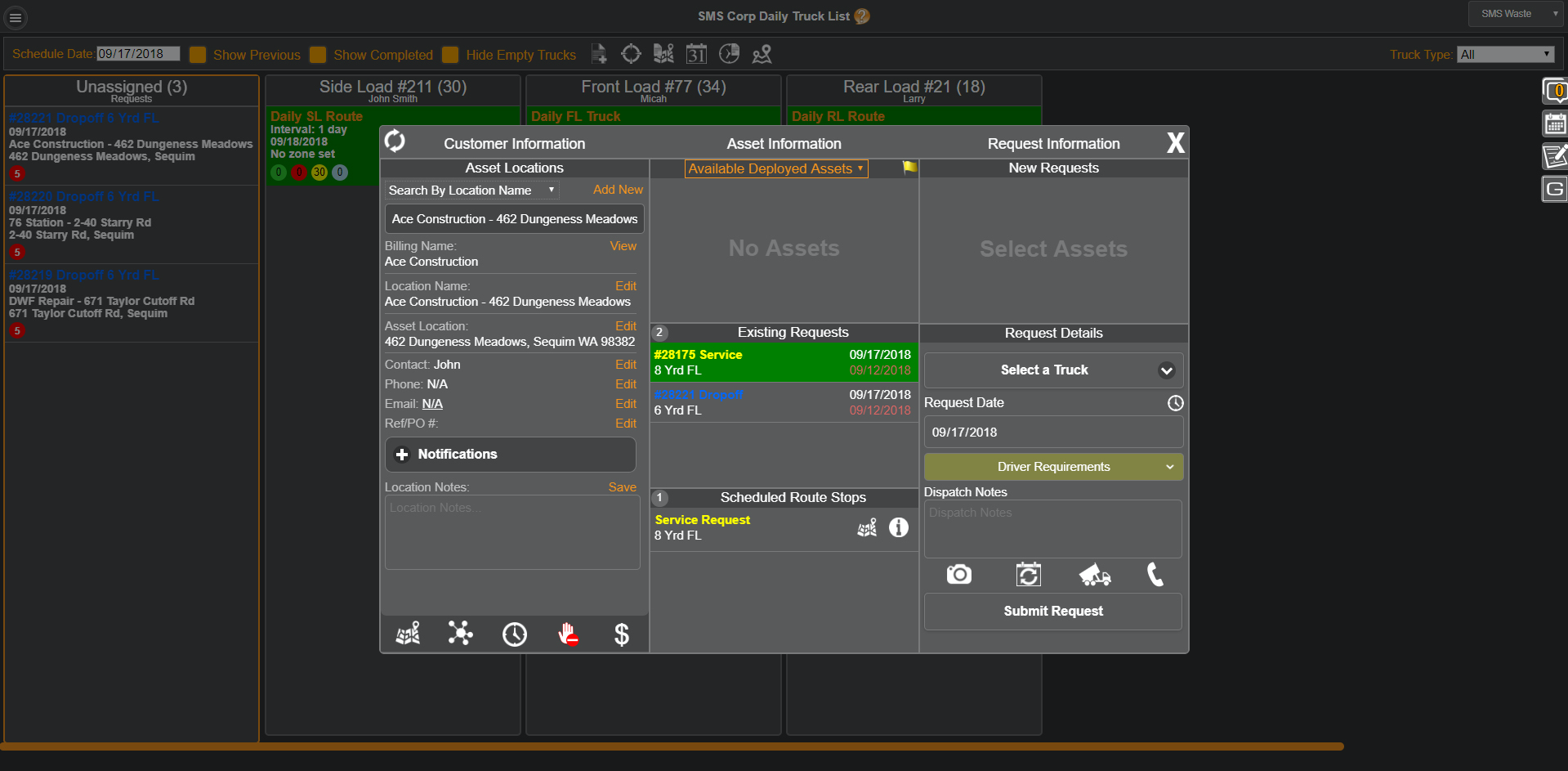This screenshot has height=771, width=1568.
Task: Open the Select a Truck dropdown
Action: (x=1052, y=370)
